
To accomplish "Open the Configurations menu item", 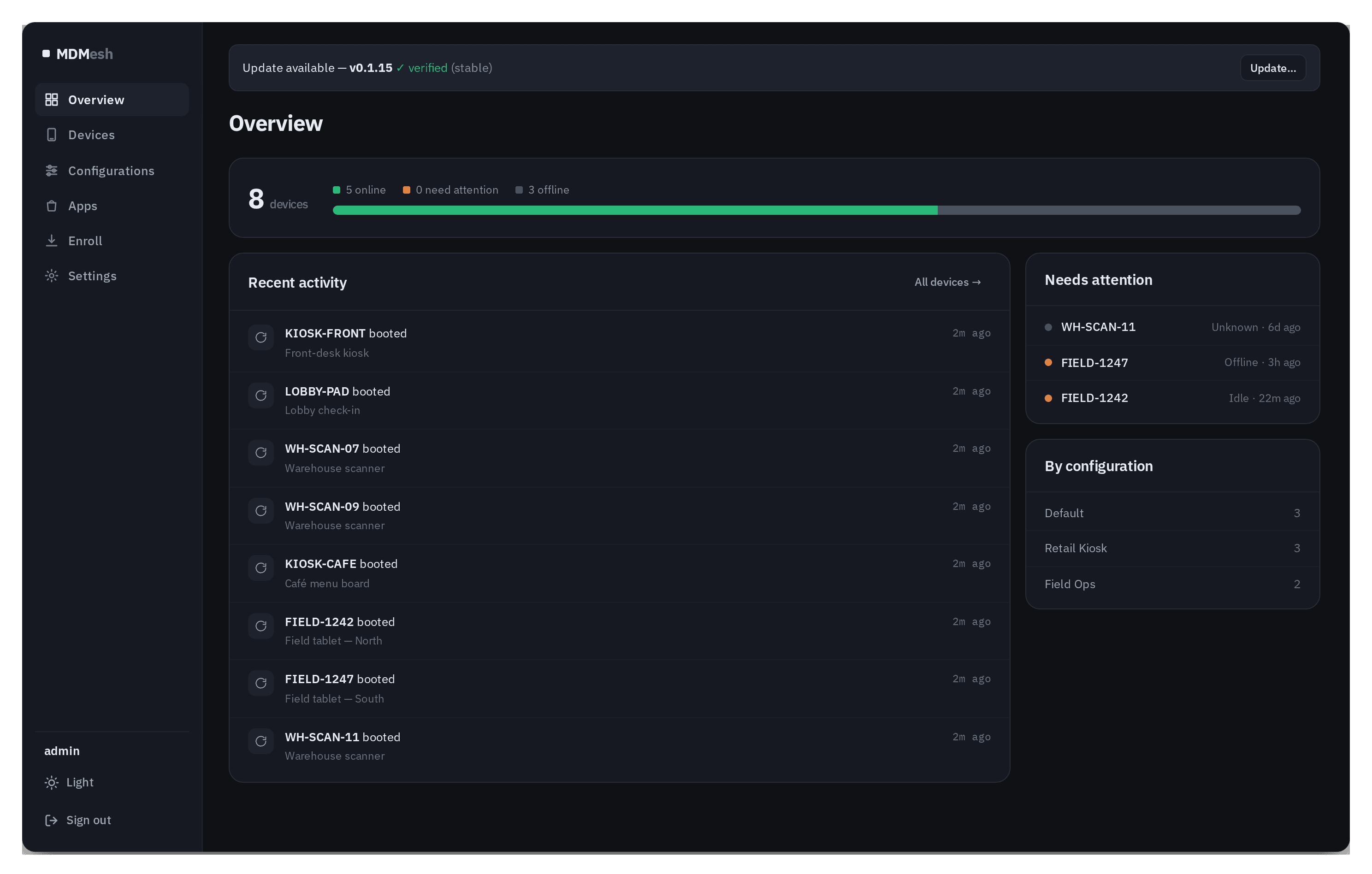I will pyautogui.click(x=112, y=171).
